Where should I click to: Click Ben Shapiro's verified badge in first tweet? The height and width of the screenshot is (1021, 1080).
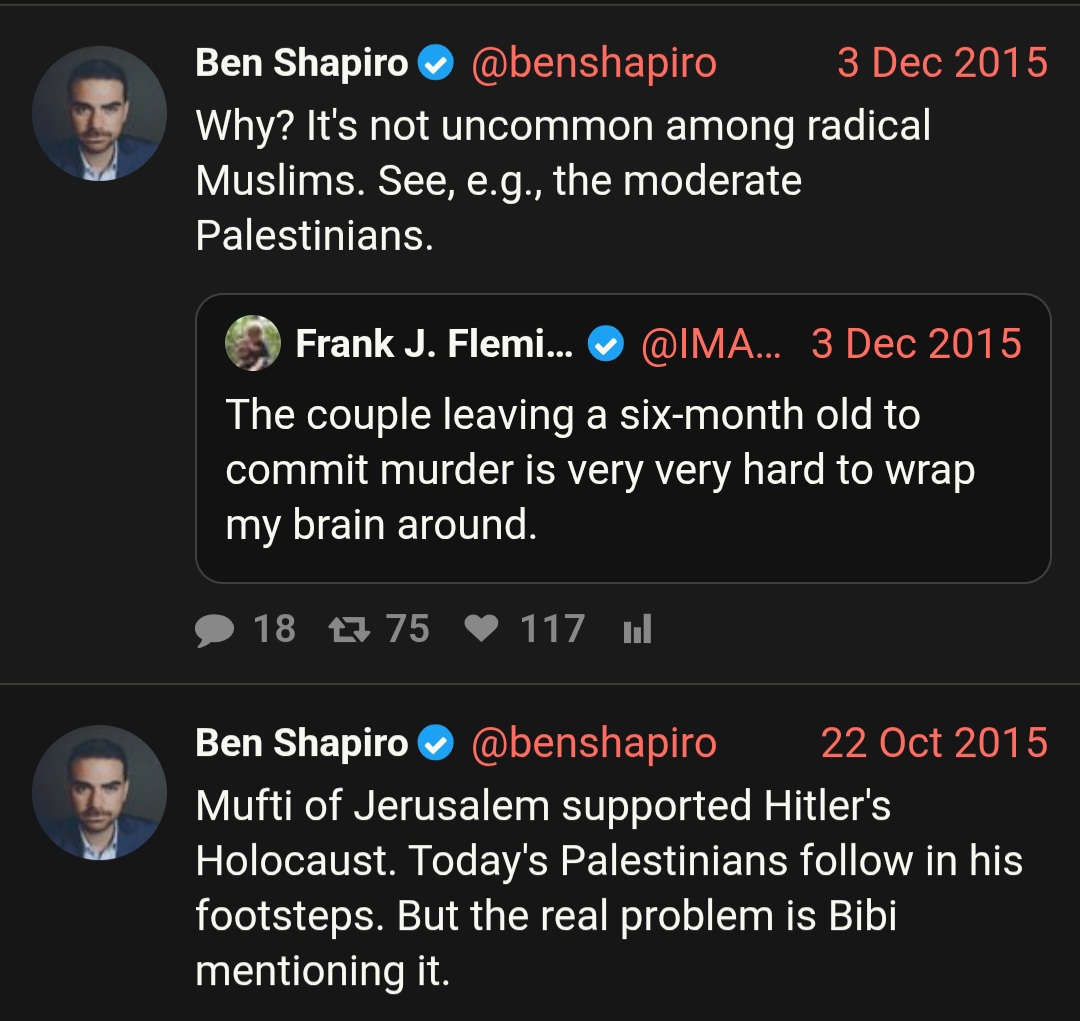click(437, 63)
